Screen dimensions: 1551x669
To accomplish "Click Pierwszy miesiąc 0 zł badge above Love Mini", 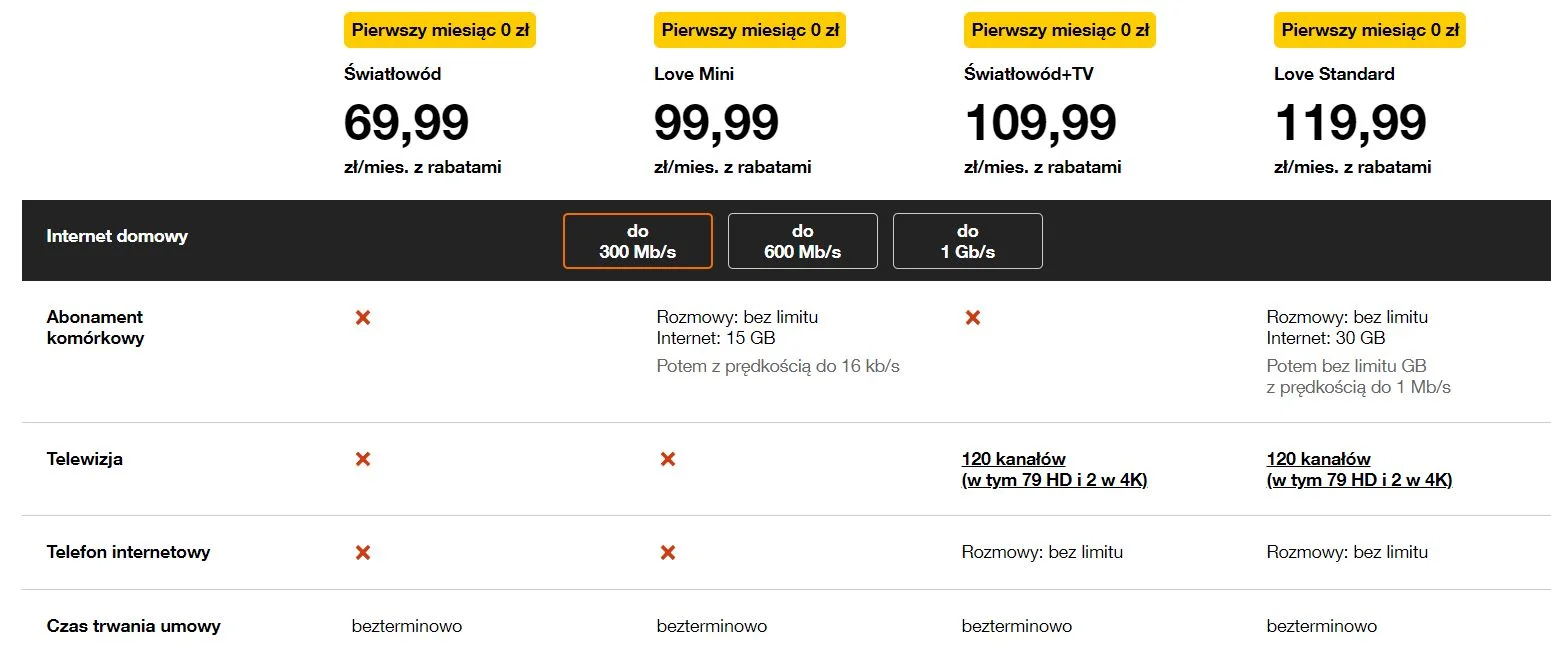I will click(x=750, y=30).
